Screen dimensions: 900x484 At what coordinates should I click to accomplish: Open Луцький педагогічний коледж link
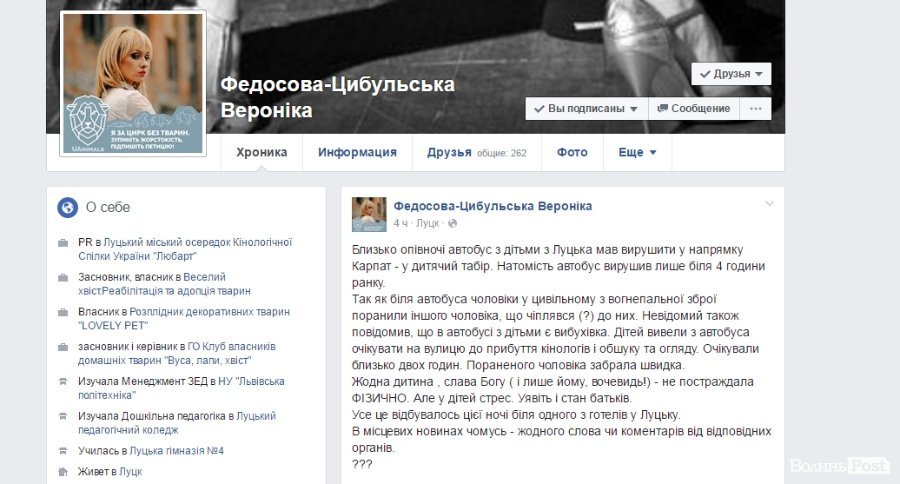pos(177,423)
